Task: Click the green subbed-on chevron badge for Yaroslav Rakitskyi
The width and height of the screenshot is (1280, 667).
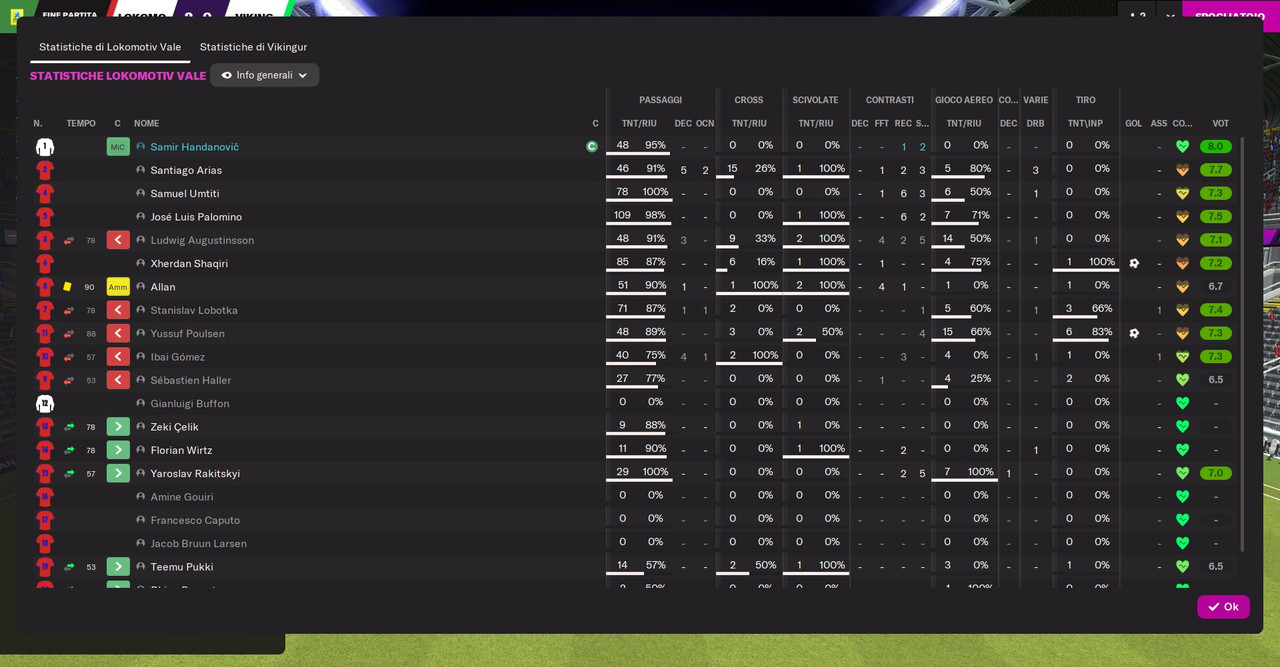Action: pos(118,474)
